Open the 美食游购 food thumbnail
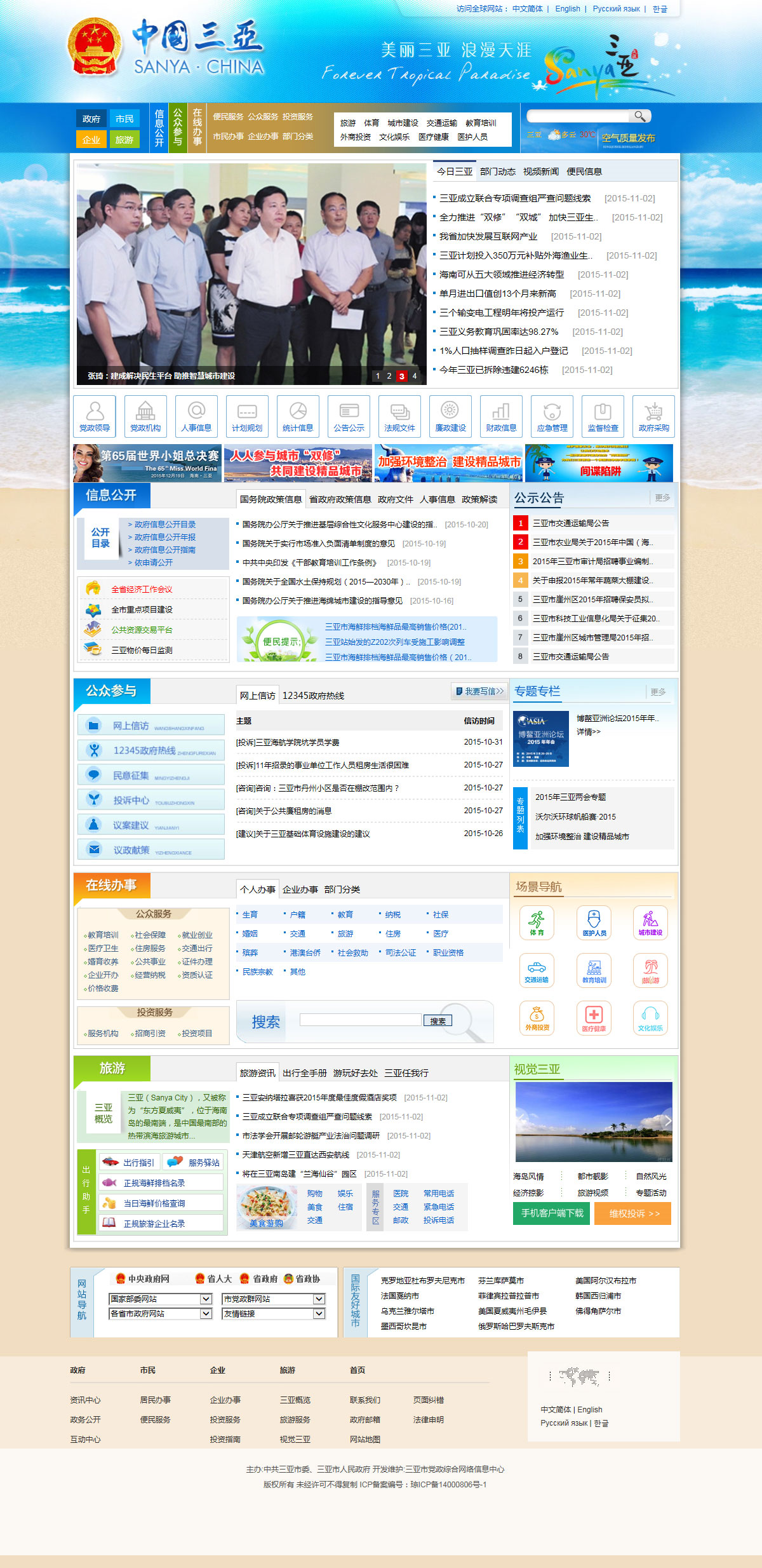Viewport: 762px width, 1568px height. click(266, 1207)
